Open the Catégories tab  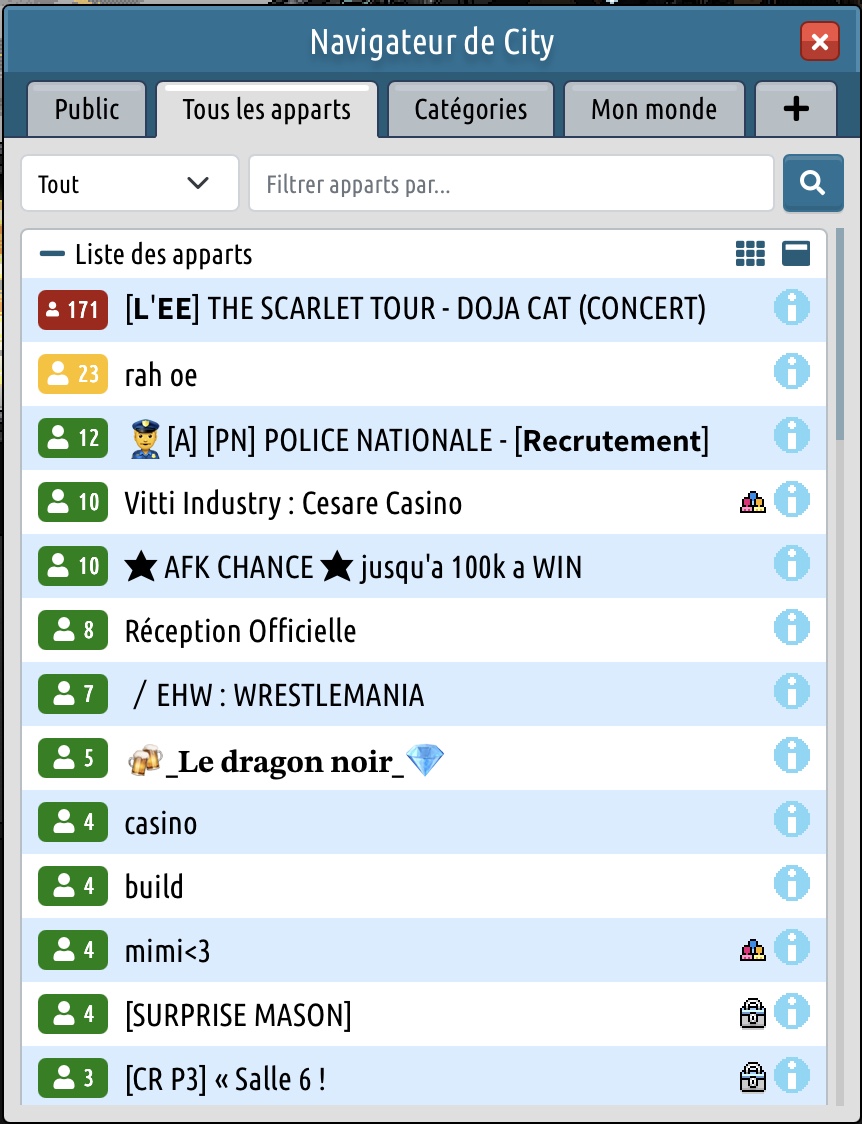click(470, 108)
